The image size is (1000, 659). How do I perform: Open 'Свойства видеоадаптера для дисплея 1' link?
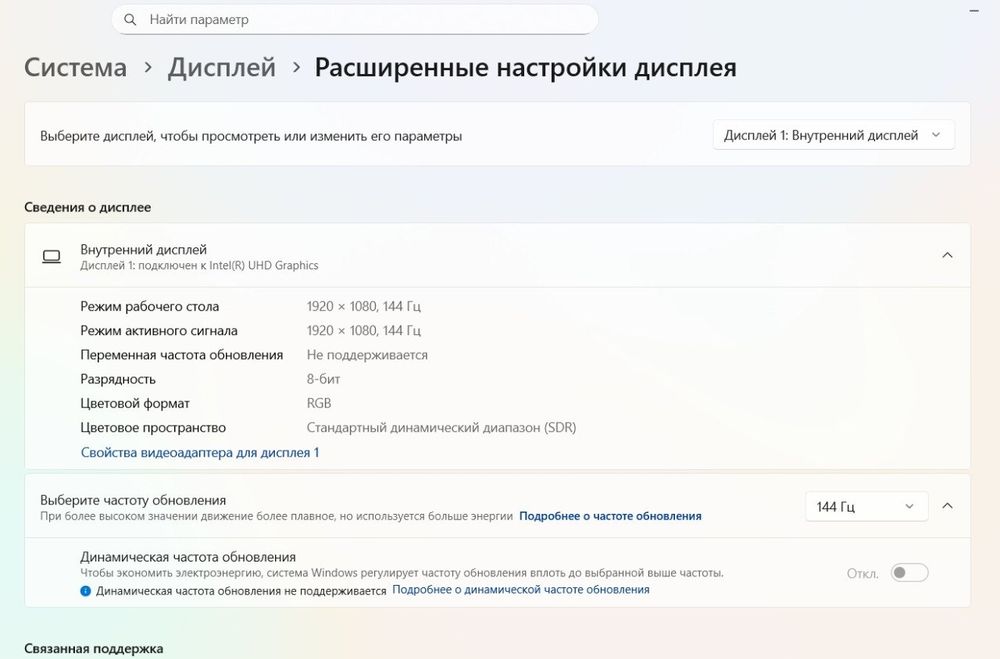[x=200, y=452]
